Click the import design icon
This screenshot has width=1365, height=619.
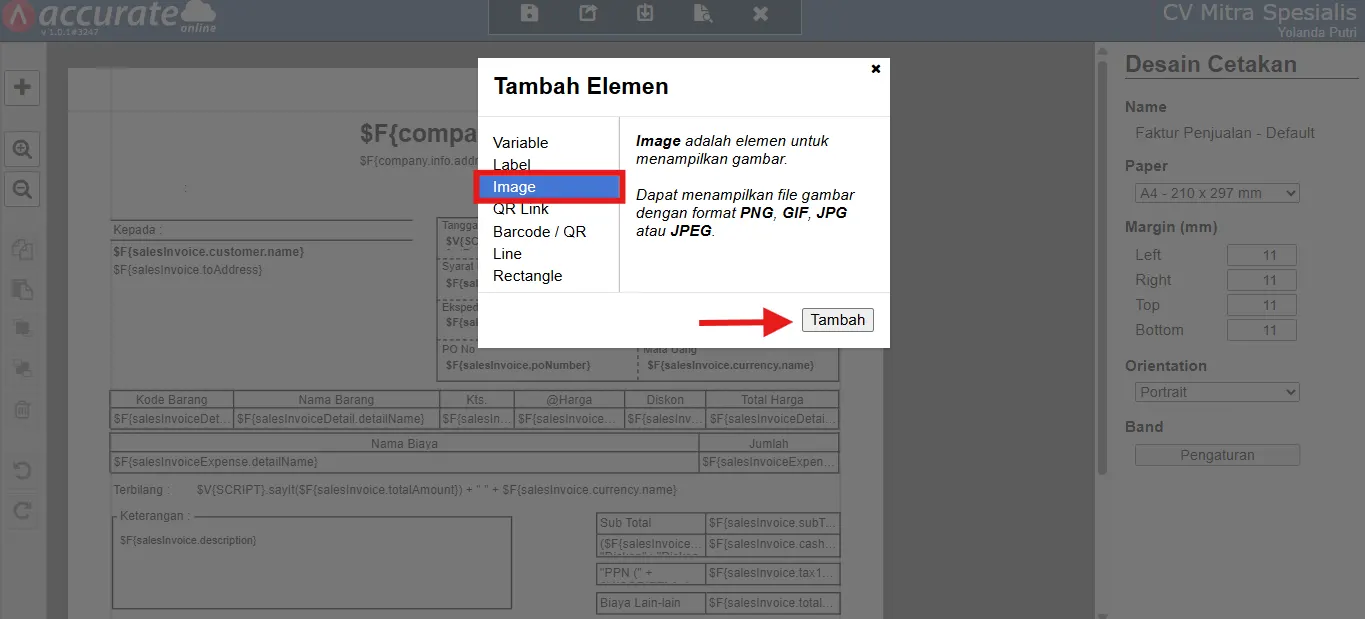[645, 13]
